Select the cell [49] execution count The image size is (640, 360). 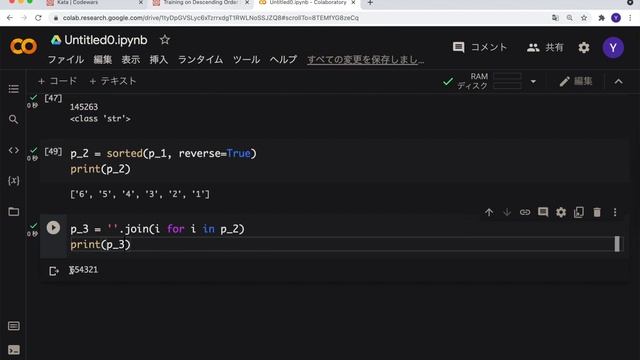click(53, 151)
